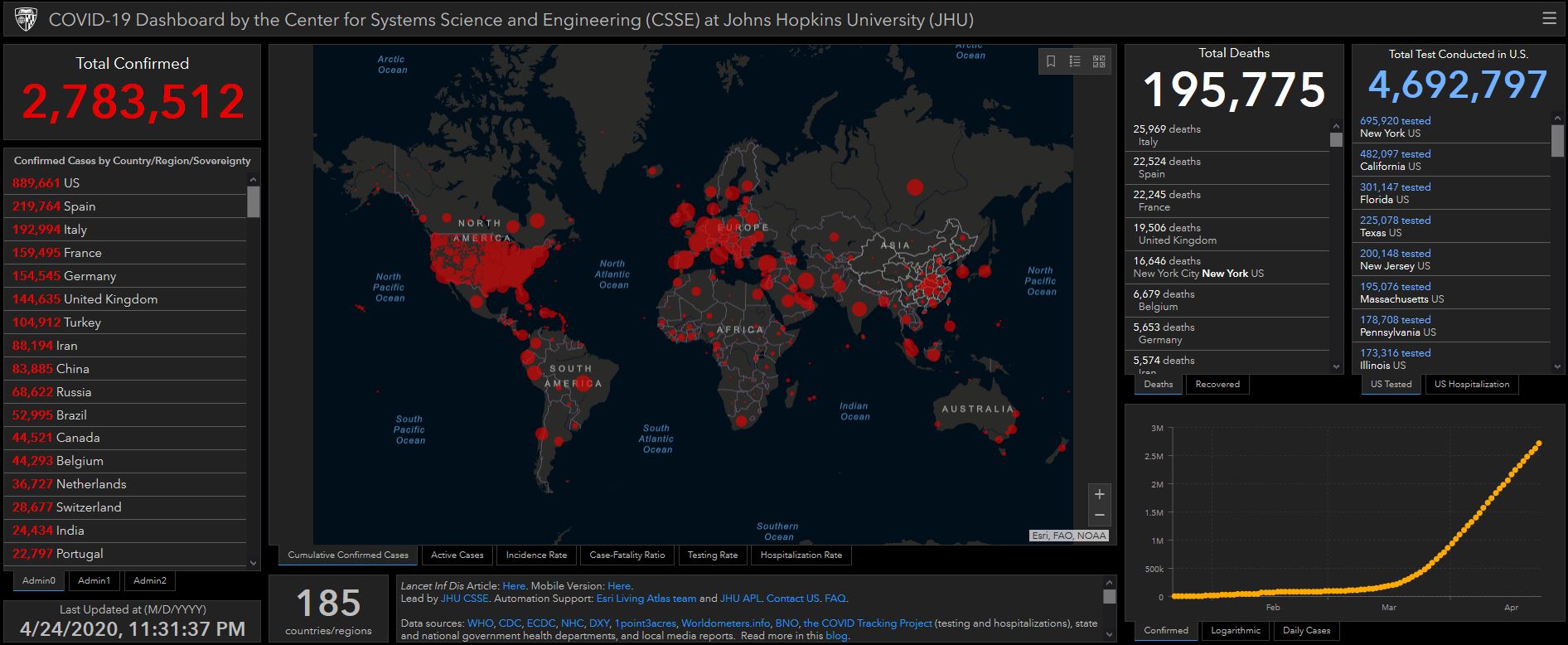Zoom in on the map
The image size is (1568, 645).
(x=1099, y=494)
